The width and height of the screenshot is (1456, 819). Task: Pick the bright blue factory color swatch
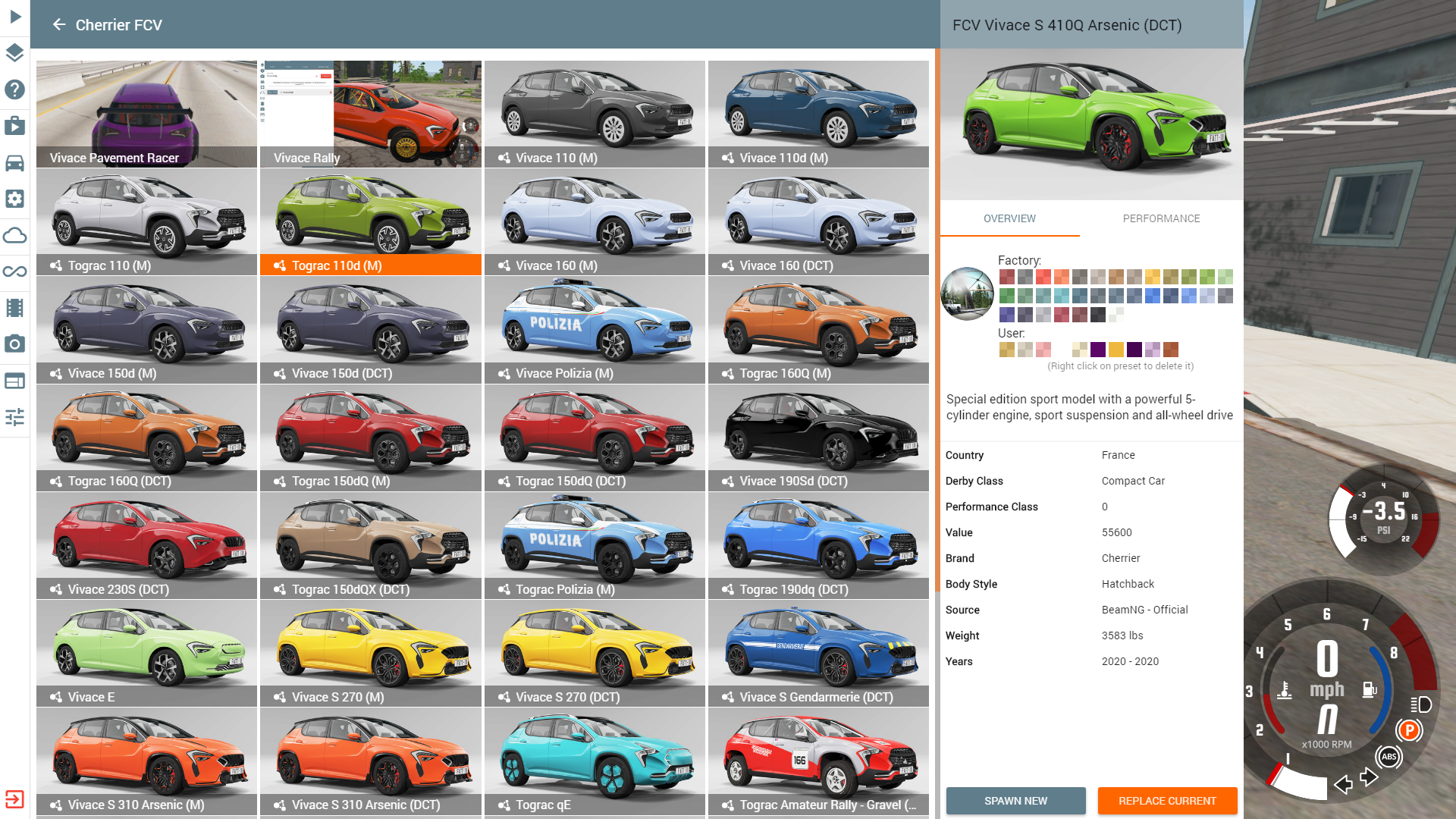pyautogui.click(x=1152, y=295)
